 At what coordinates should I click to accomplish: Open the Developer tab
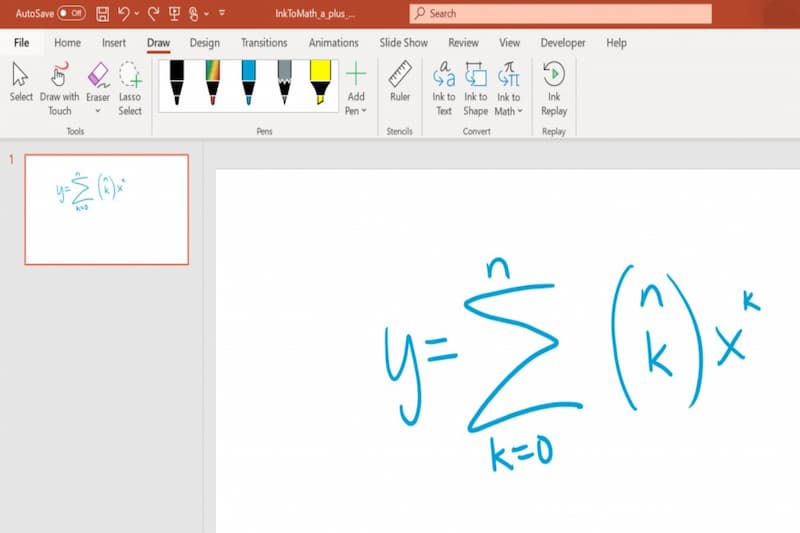563,43
